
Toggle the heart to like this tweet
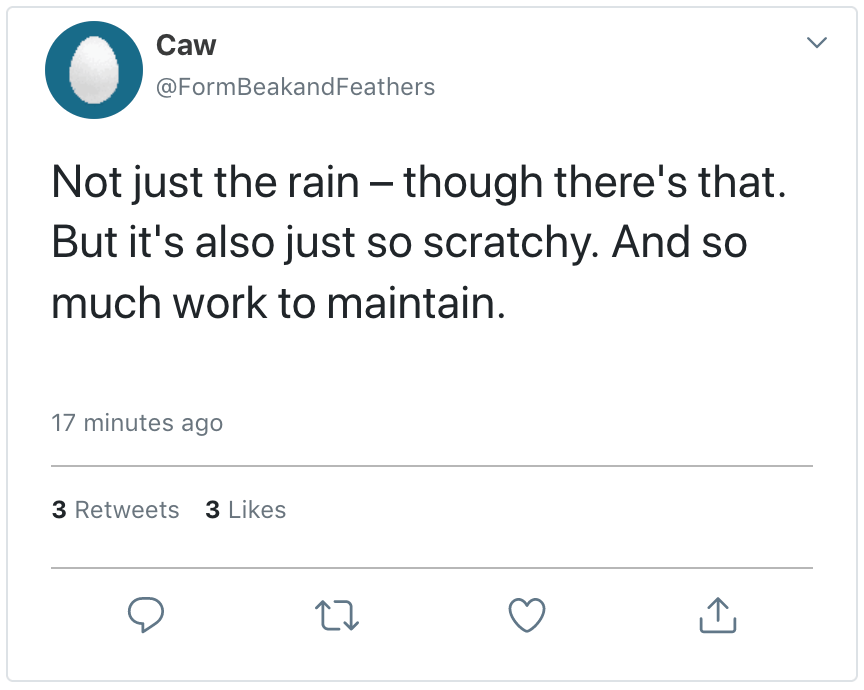tap(527, 615)
